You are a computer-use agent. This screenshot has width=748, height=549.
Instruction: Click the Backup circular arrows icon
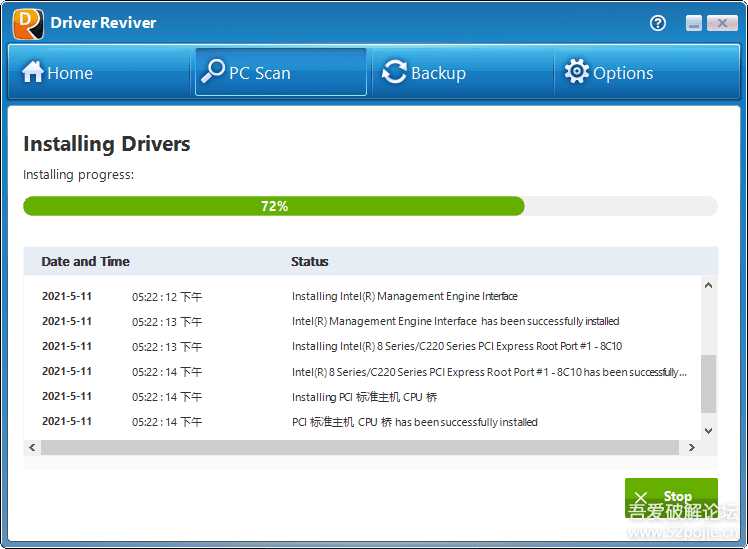point(394,72)
